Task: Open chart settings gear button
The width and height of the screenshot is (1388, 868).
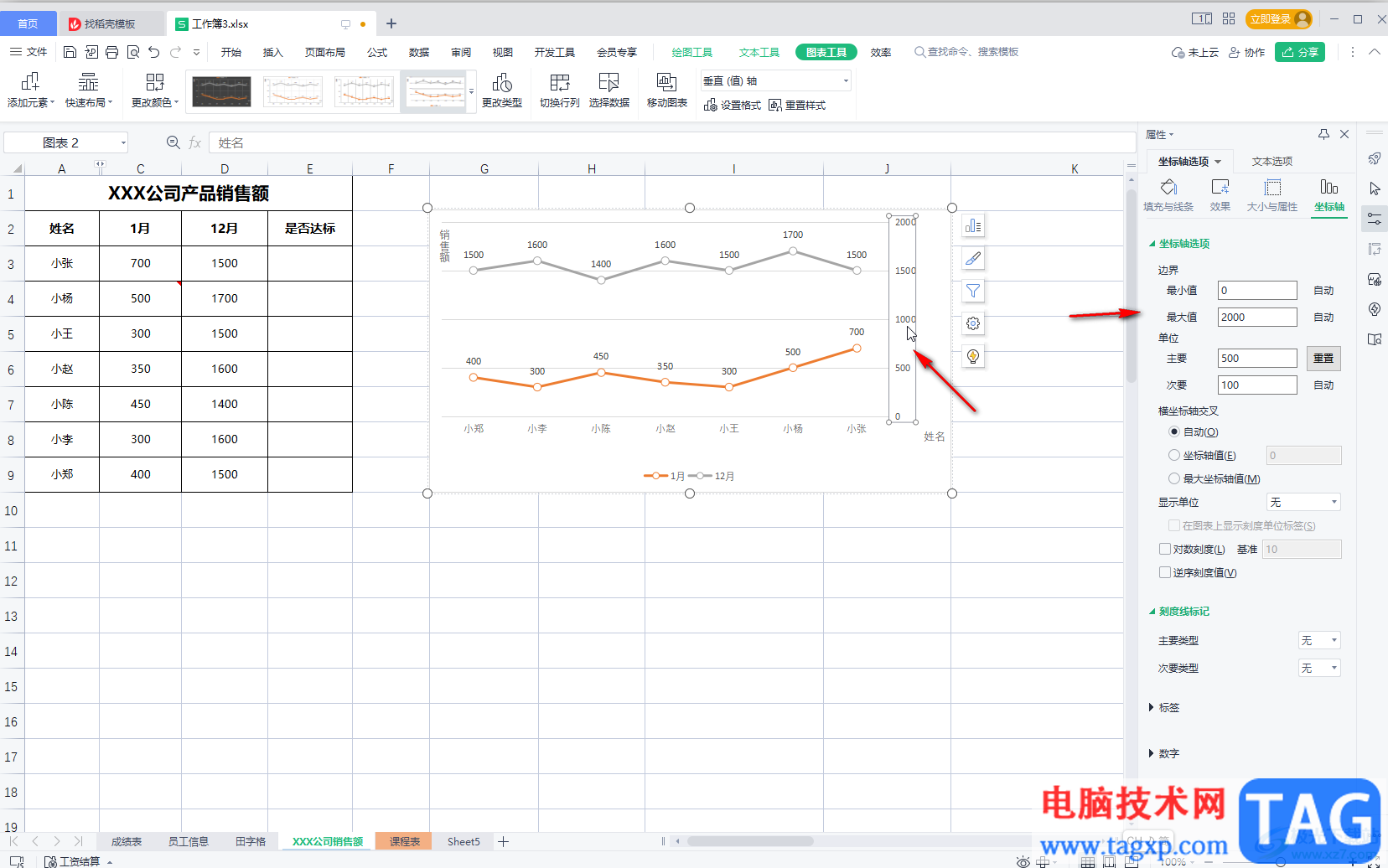Action: [973, 323]
